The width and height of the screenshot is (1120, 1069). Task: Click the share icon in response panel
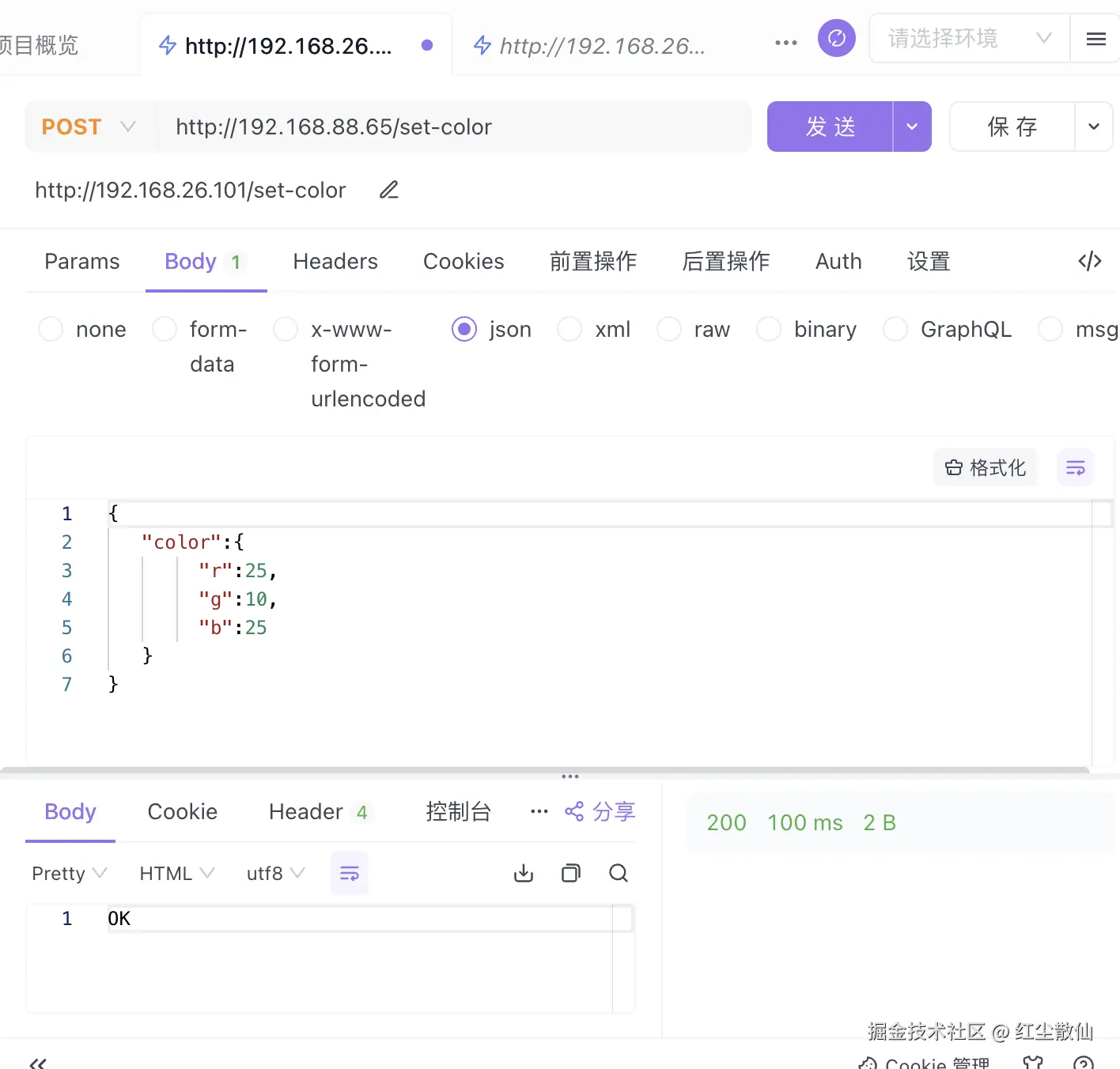point(574,811)
